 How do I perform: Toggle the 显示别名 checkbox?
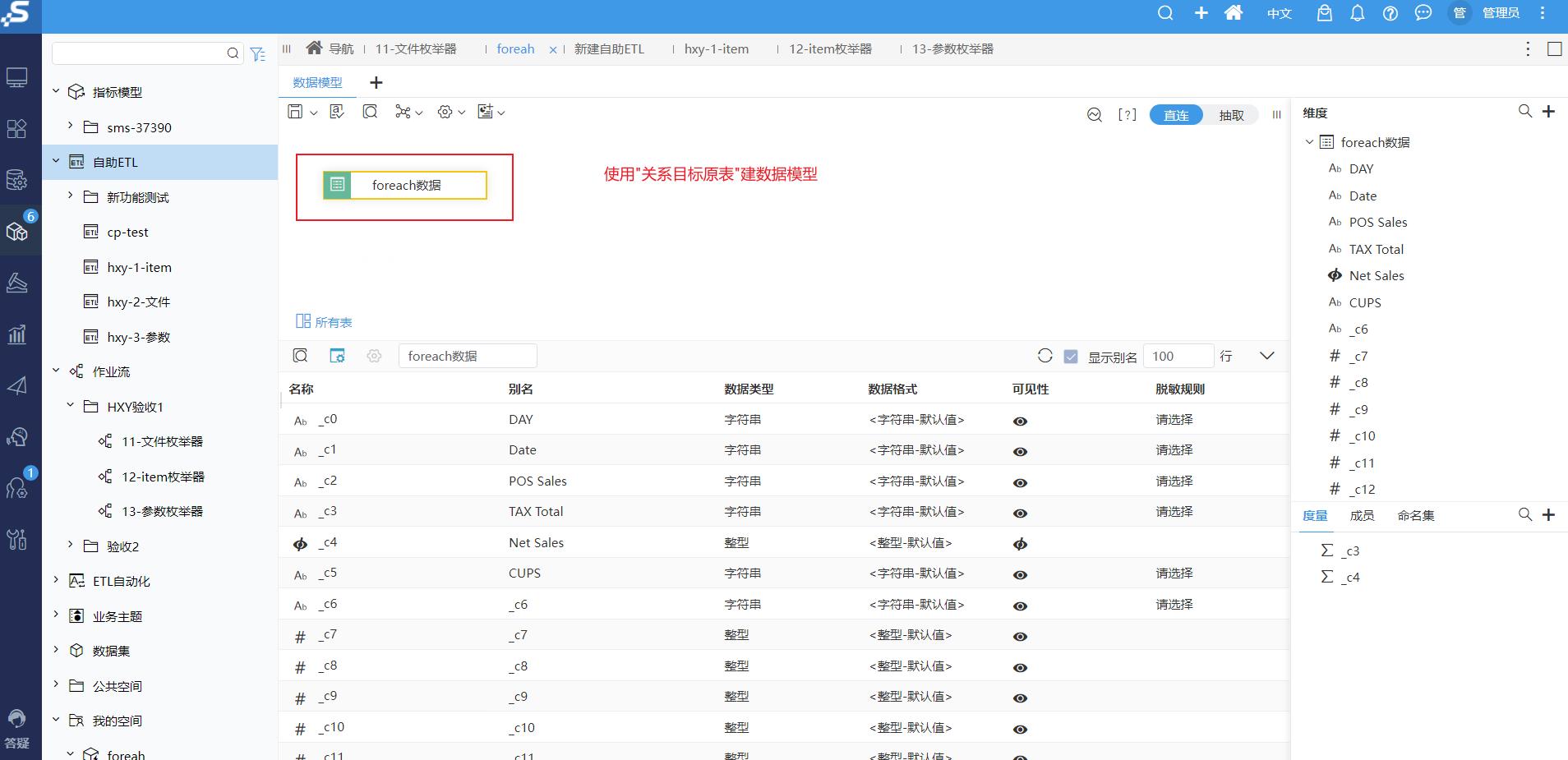(x=1071, y=357)
